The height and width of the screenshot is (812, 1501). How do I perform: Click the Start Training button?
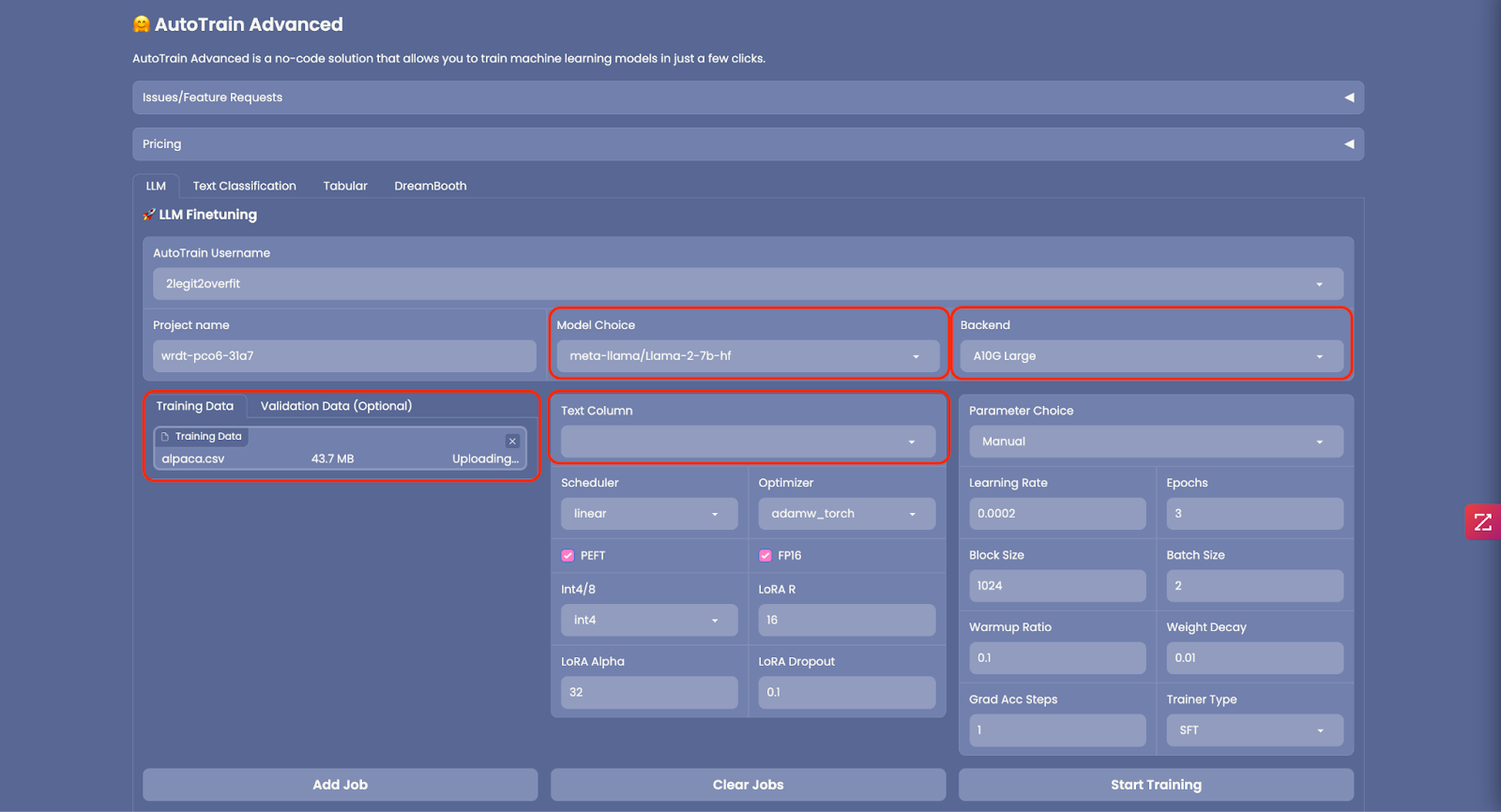point(1155,785)
